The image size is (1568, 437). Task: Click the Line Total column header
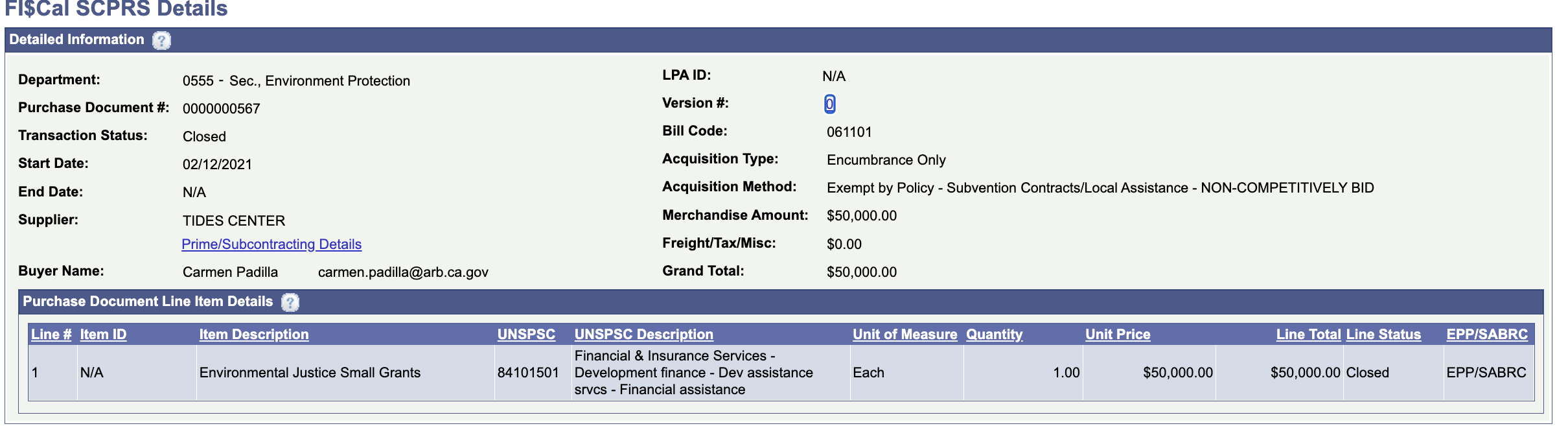coord(1308,335)
